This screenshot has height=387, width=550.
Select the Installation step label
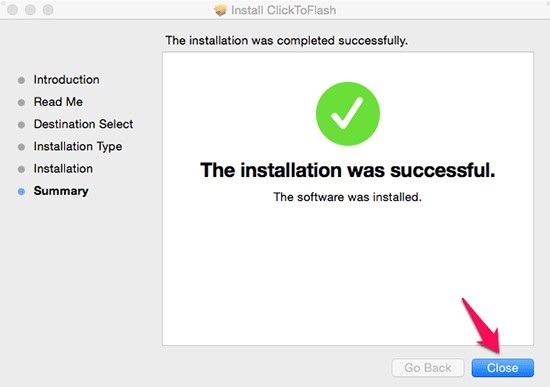pyautogui.click(x=63, y=168)
